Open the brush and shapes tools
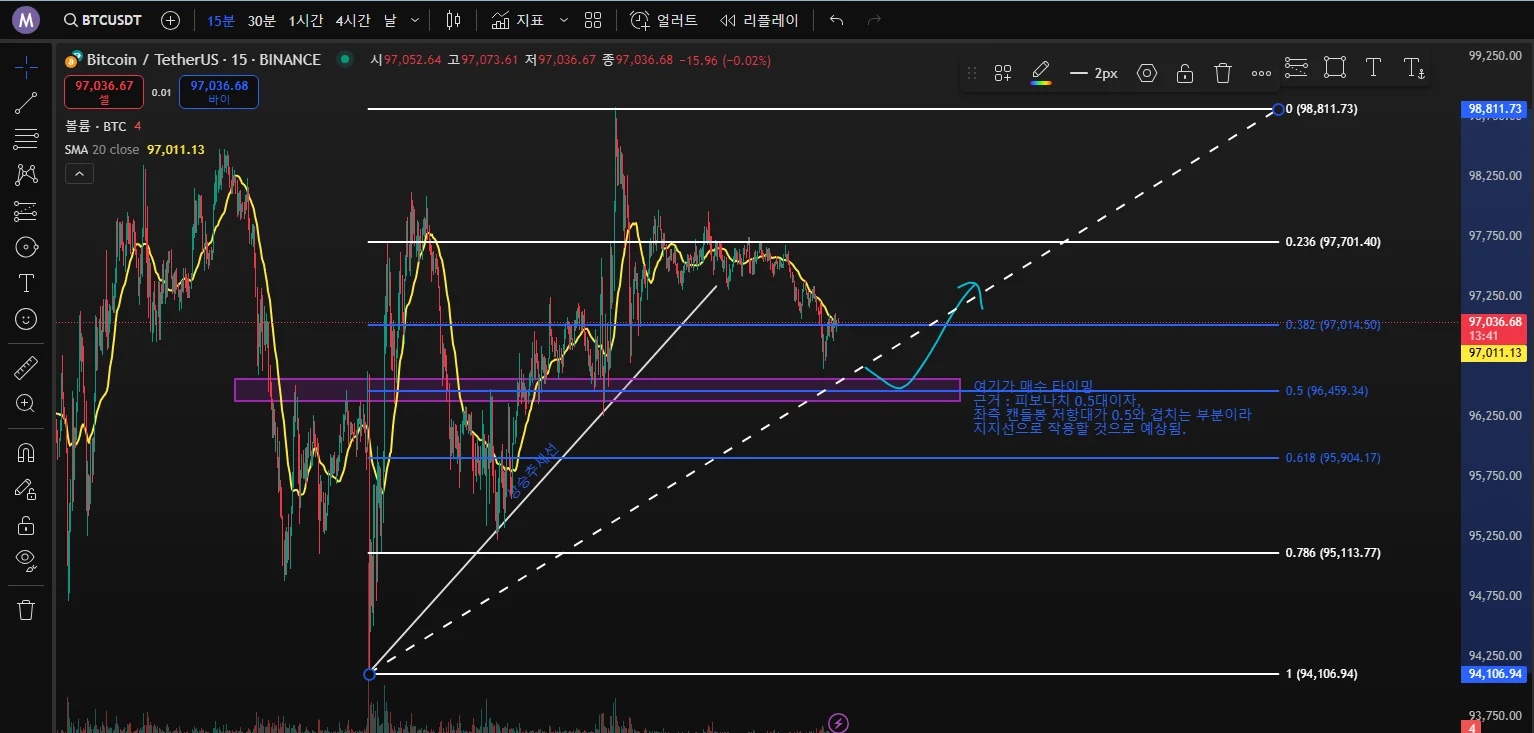The height and width of the screenshot is (733, 1534). [x=26, y=247]
